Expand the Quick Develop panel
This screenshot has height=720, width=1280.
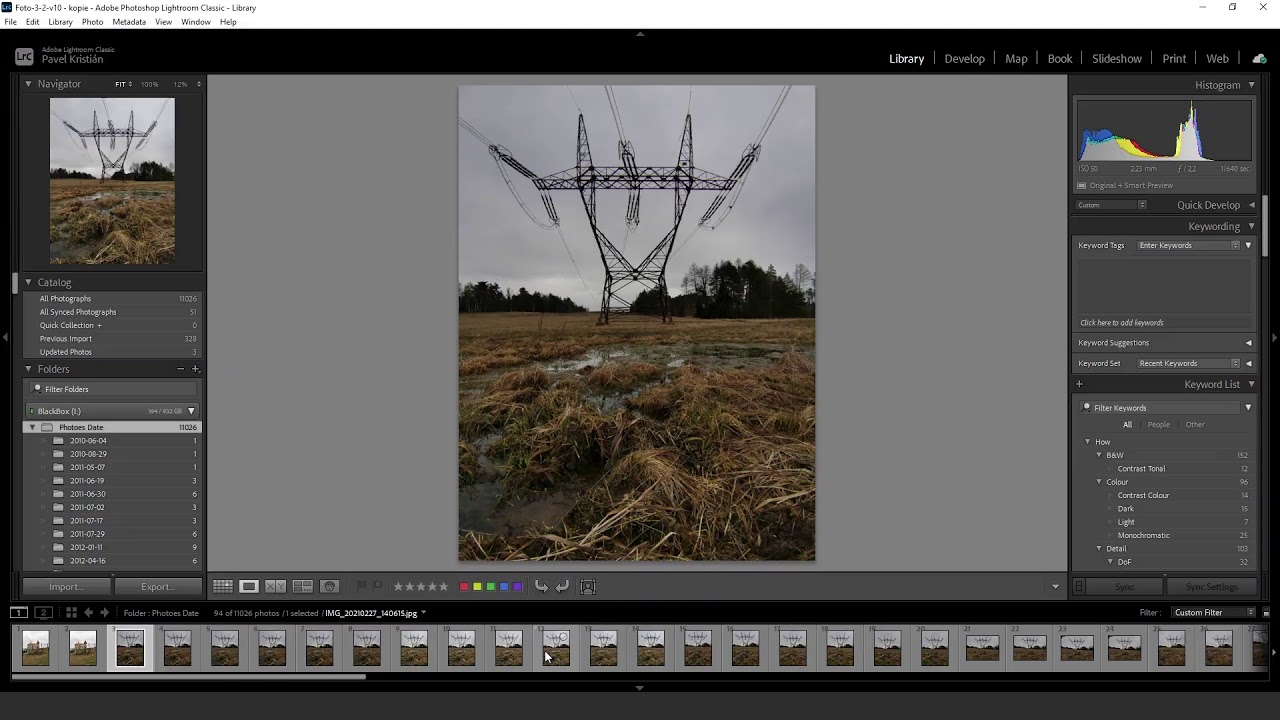tap(1251, 205)
